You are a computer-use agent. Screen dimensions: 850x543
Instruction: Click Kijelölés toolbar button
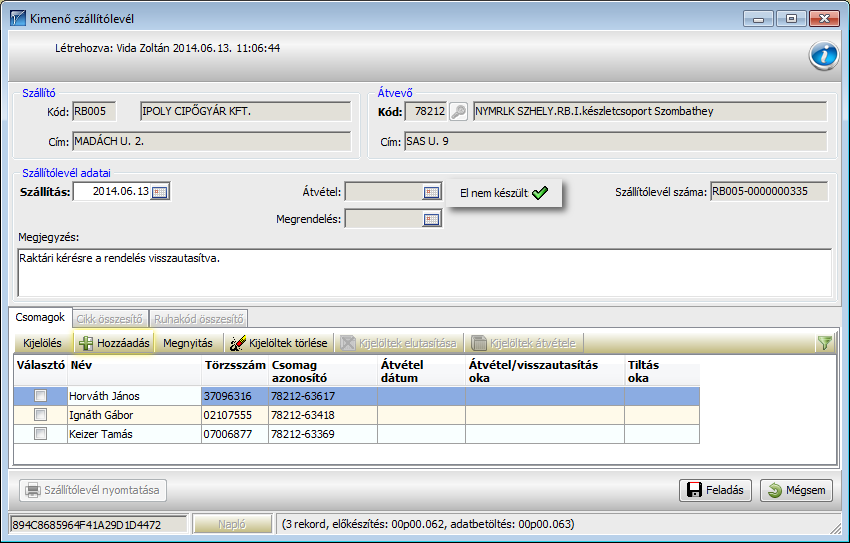click(42, 343)
